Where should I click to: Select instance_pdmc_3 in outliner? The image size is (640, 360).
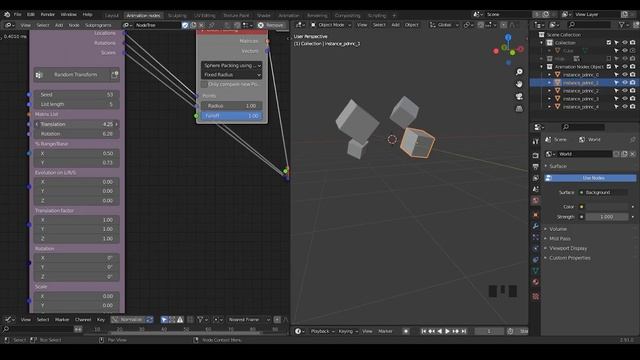581,99
